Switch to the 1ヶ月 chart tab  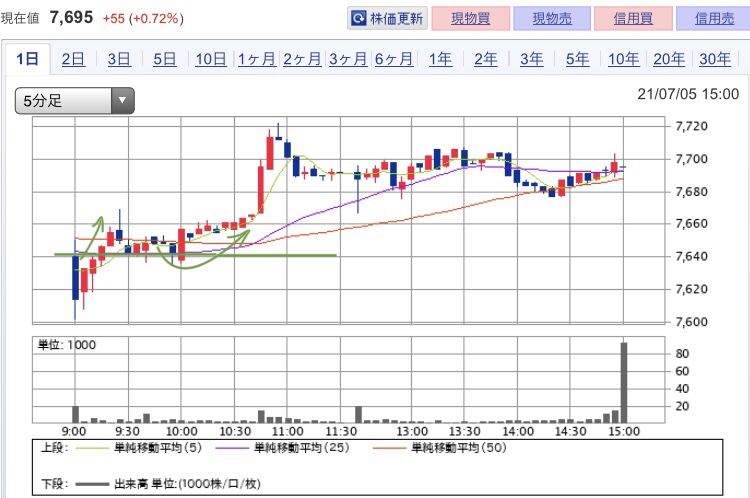pyautogui.click(x=257, y=59)
